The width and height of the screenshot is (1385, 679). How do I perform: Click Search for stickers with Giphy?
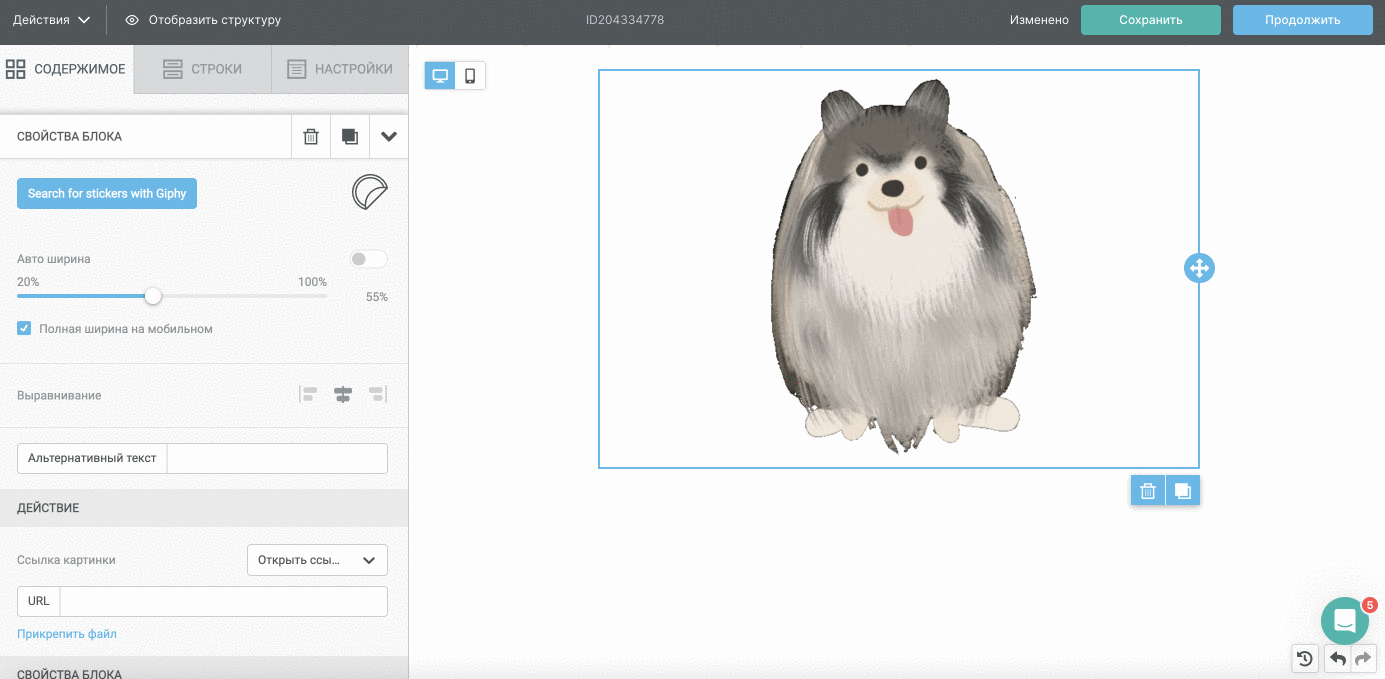click(107, 193)
